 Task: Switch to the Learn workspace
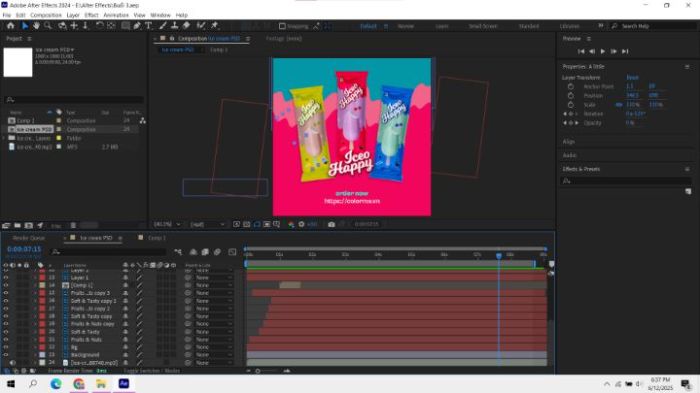[x=442, y=26]
